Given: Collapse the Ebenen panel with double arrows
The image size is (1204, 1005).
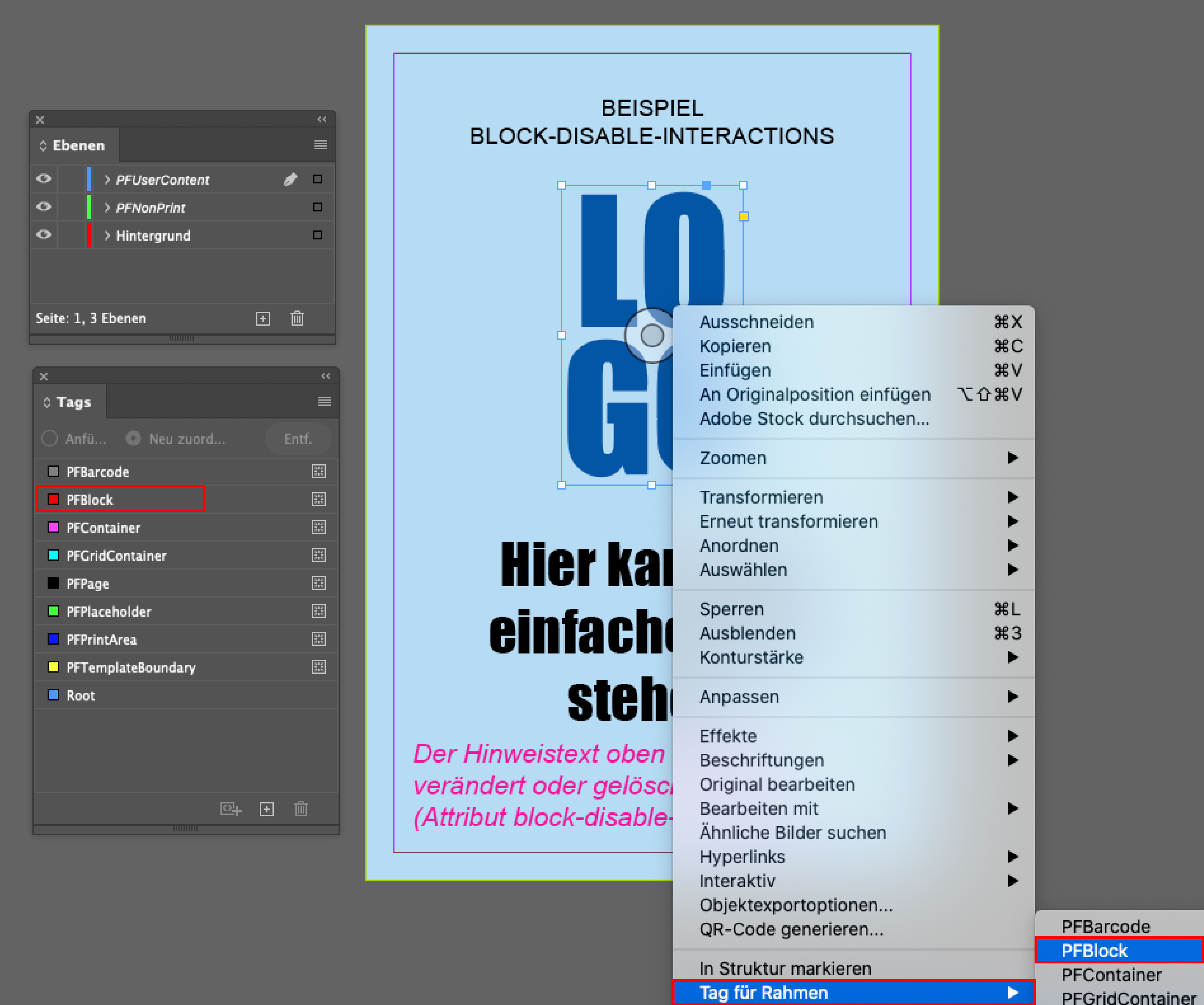Looking at the screenshot, I should click(x=322, y=119).
